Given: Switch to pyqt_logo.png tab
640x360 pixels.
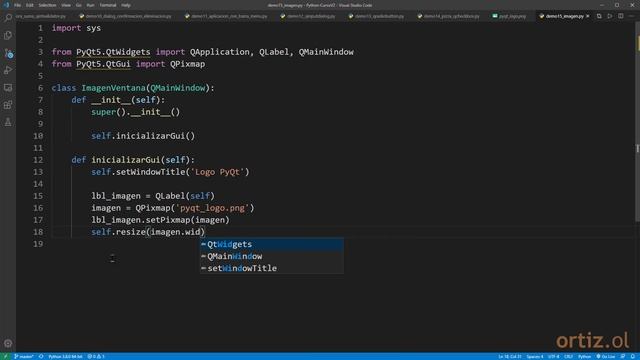Looking at the screenshot, I should pos(509,16).
